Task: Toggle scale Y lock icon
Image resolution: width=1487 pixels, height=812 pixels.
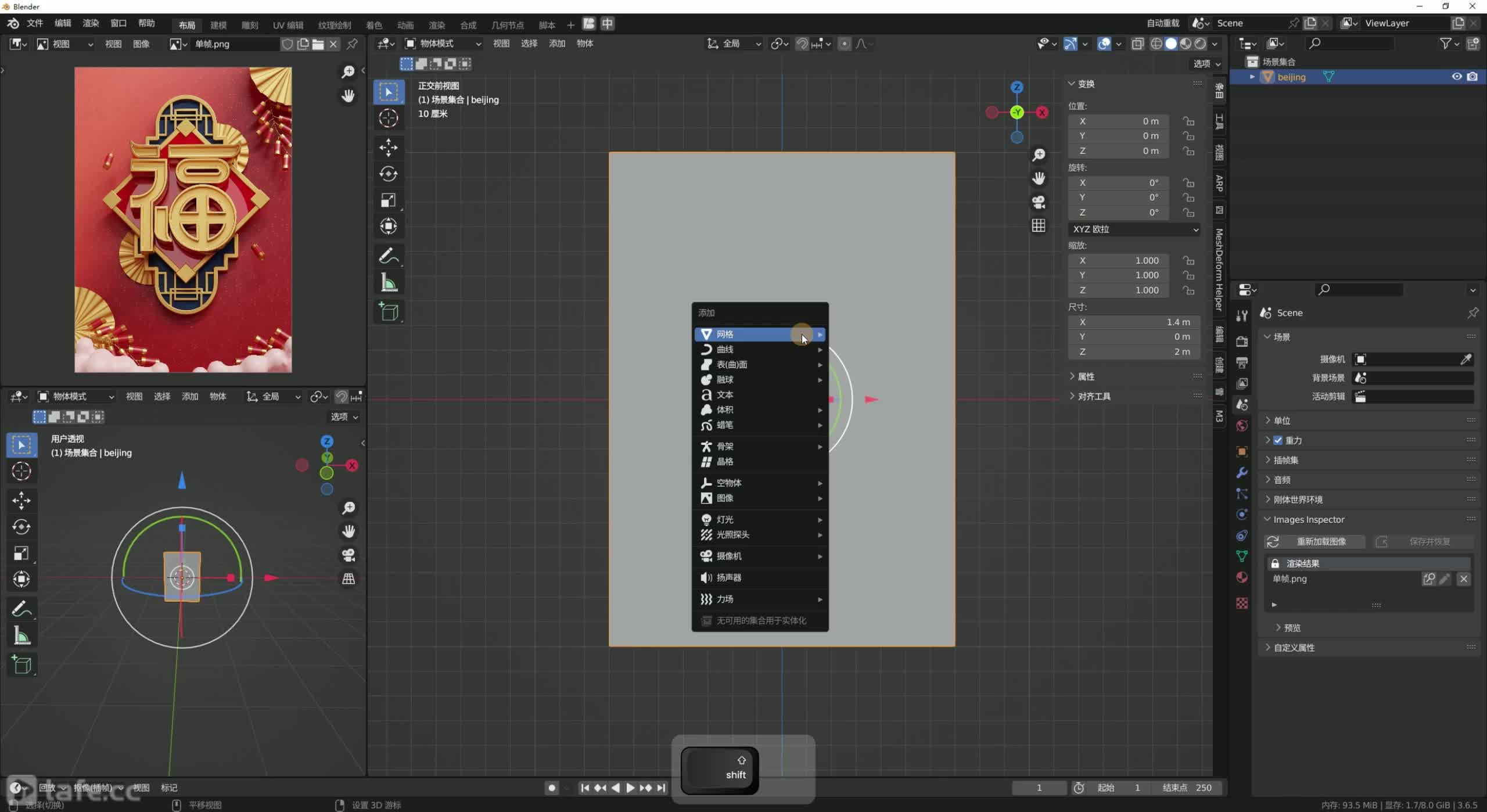Action: (x=1188, y=275)
